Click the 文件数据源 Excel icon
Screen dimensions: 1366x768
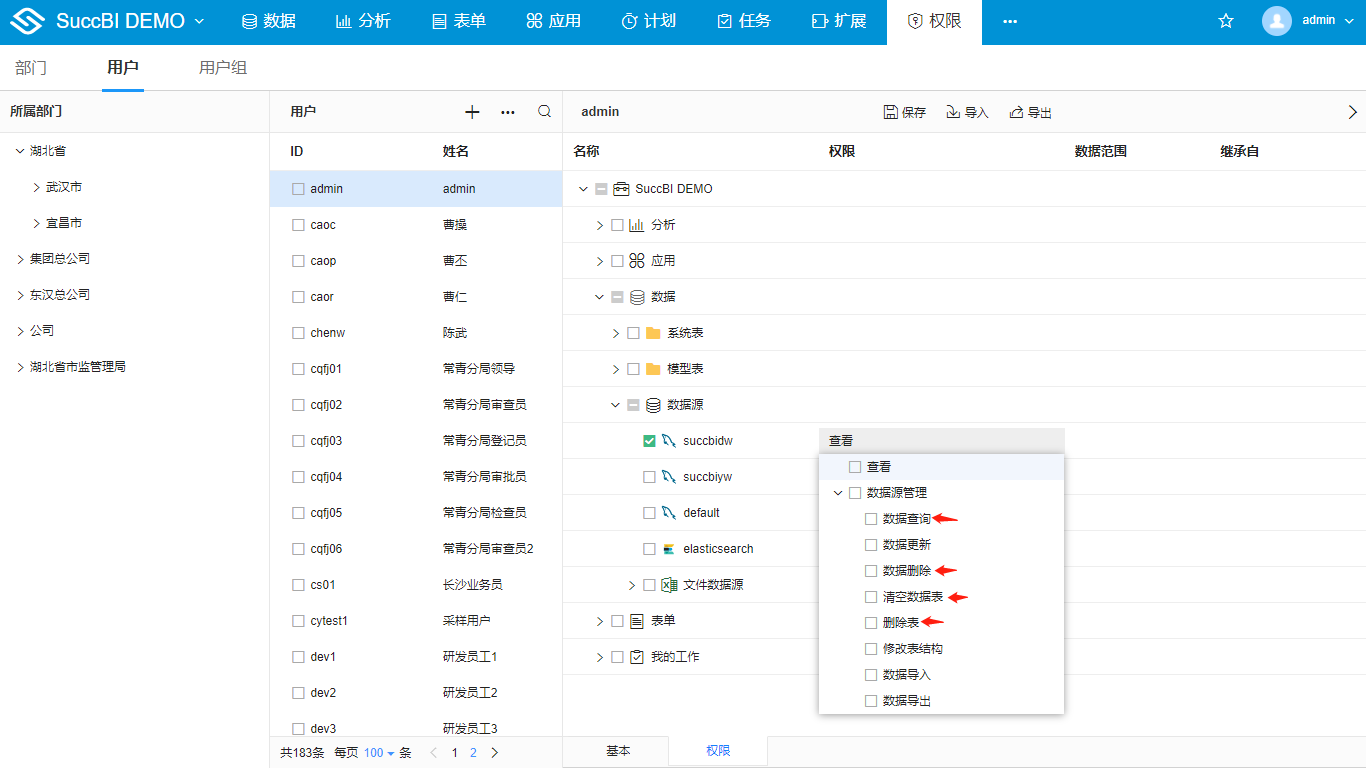(669, 585)
